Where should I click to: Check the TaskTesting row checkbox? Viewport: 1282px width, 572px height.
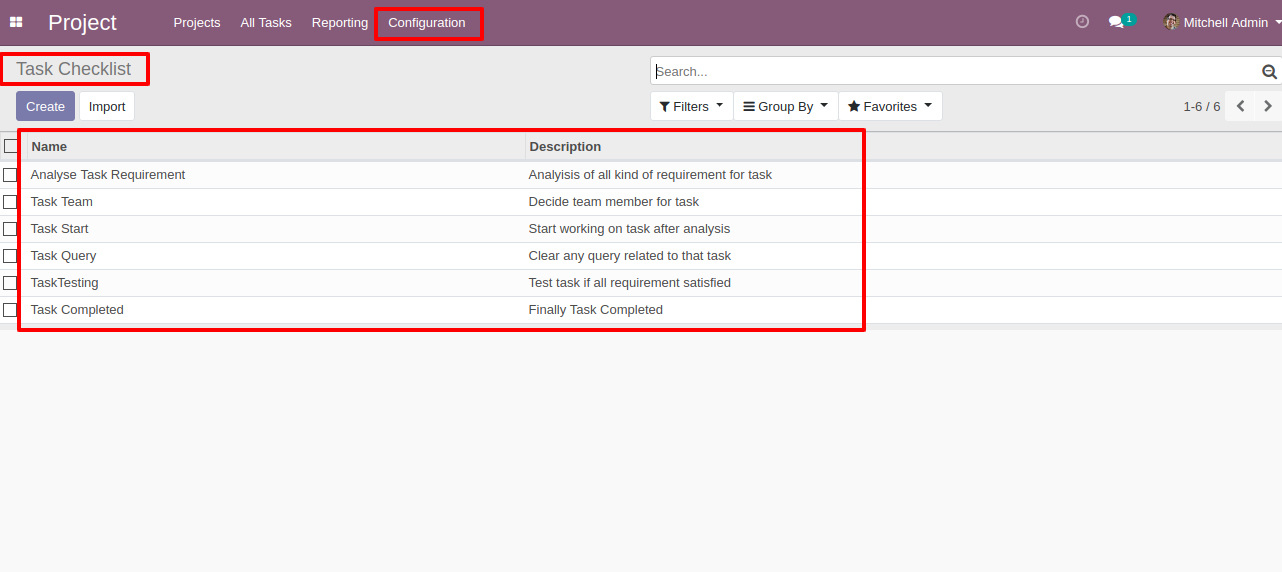click(x=10, y=283)
